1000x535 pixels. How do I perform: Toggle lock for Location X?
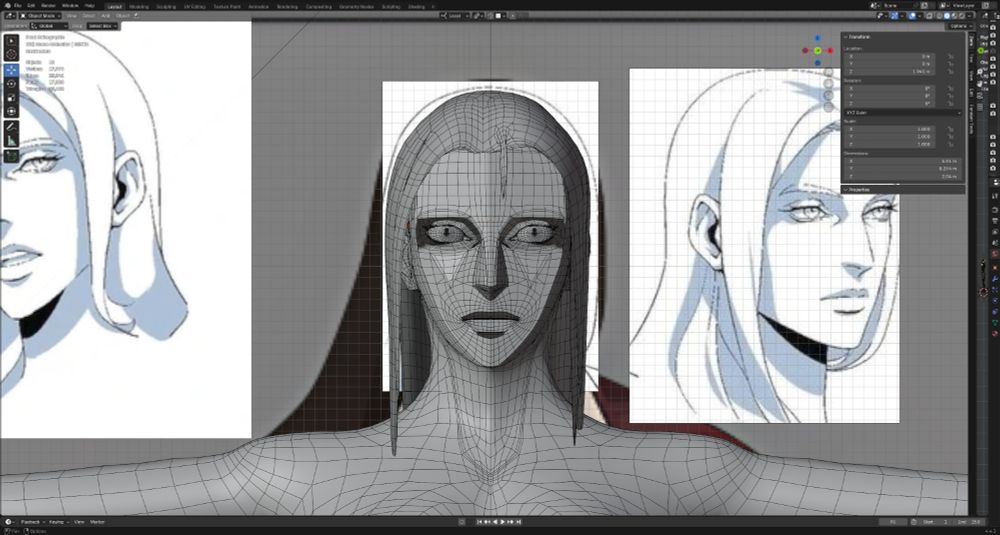pyautogui.click(x=951, y=57)
